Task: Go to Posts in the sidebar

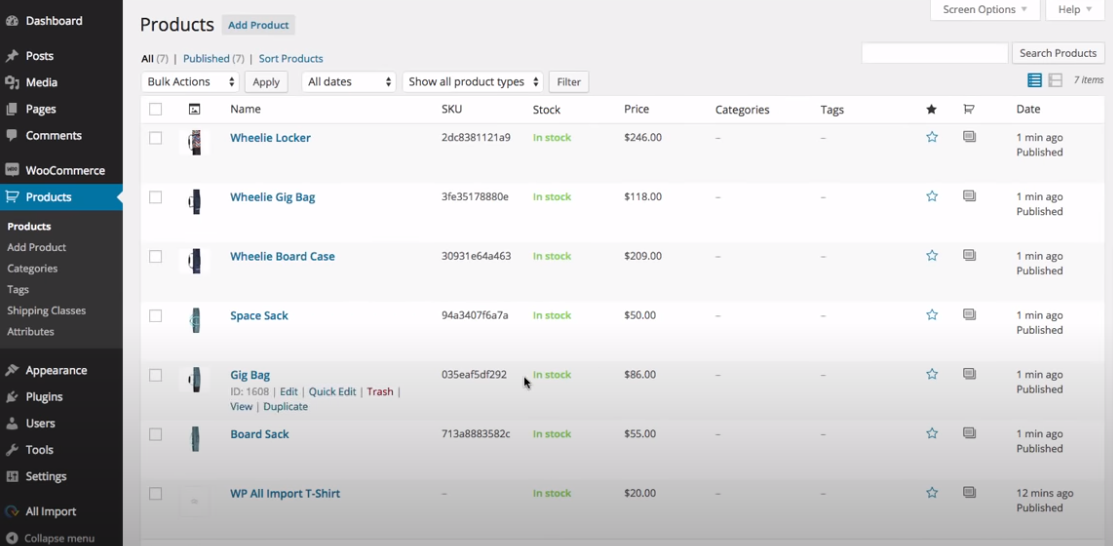Action: click(40, 55)
